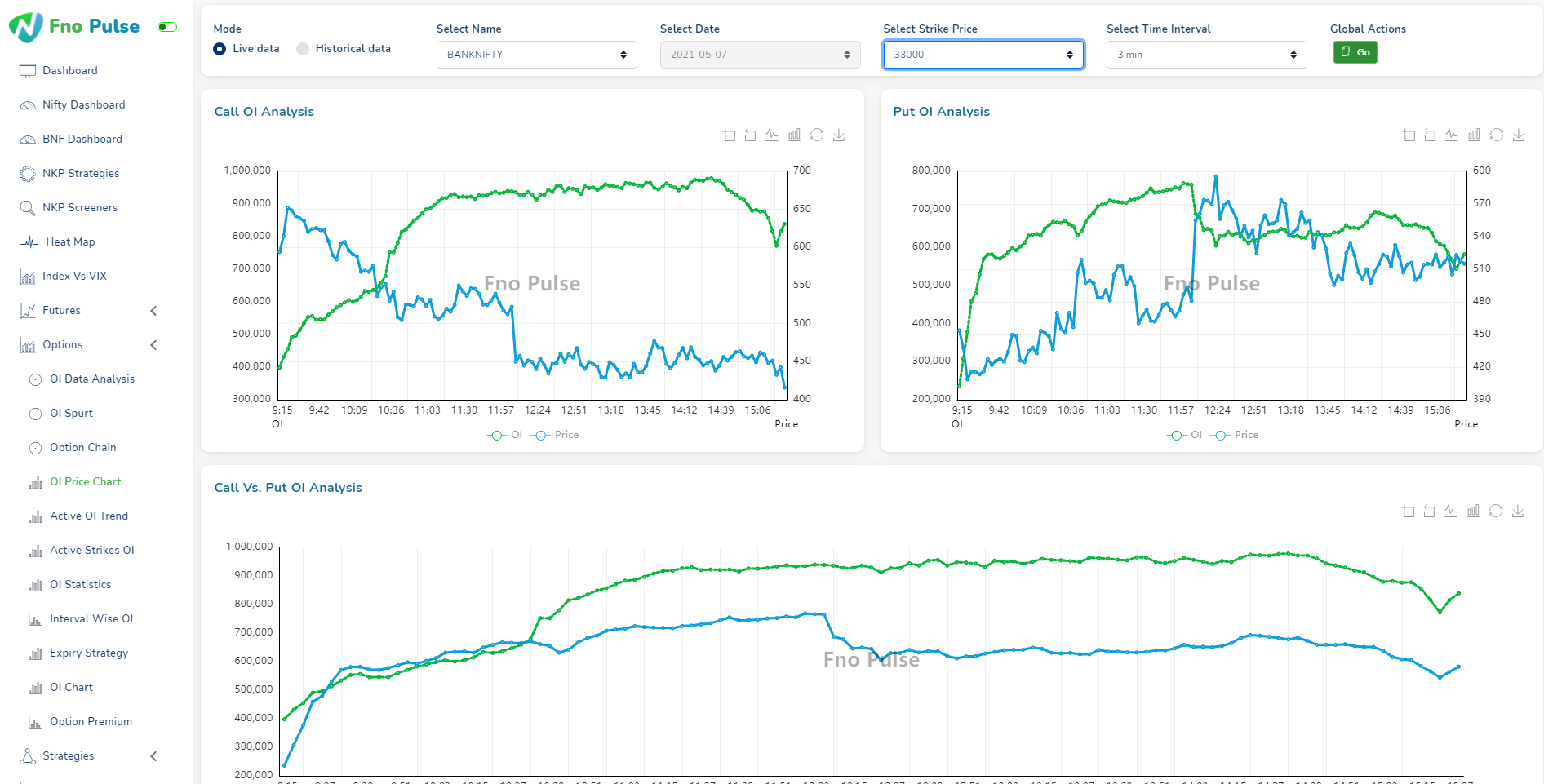Open OI Data Analysis submenu item

pyautogui.click(x=92, y=379)
